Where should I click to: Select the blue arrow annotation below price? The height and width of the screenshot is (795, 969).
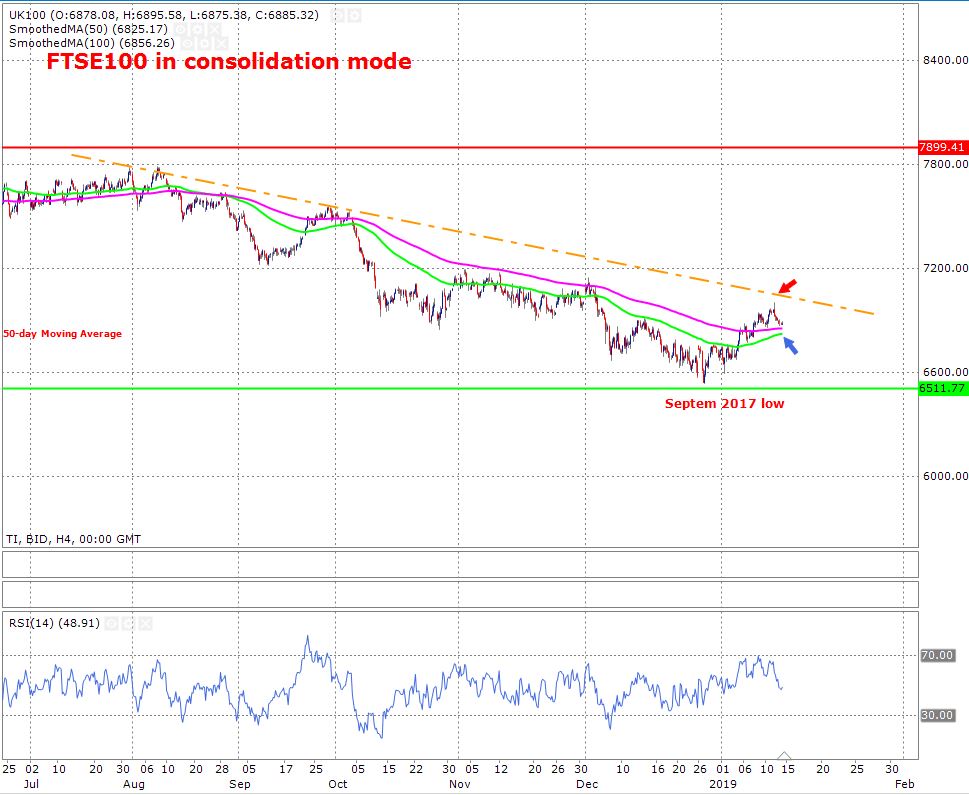791,346
